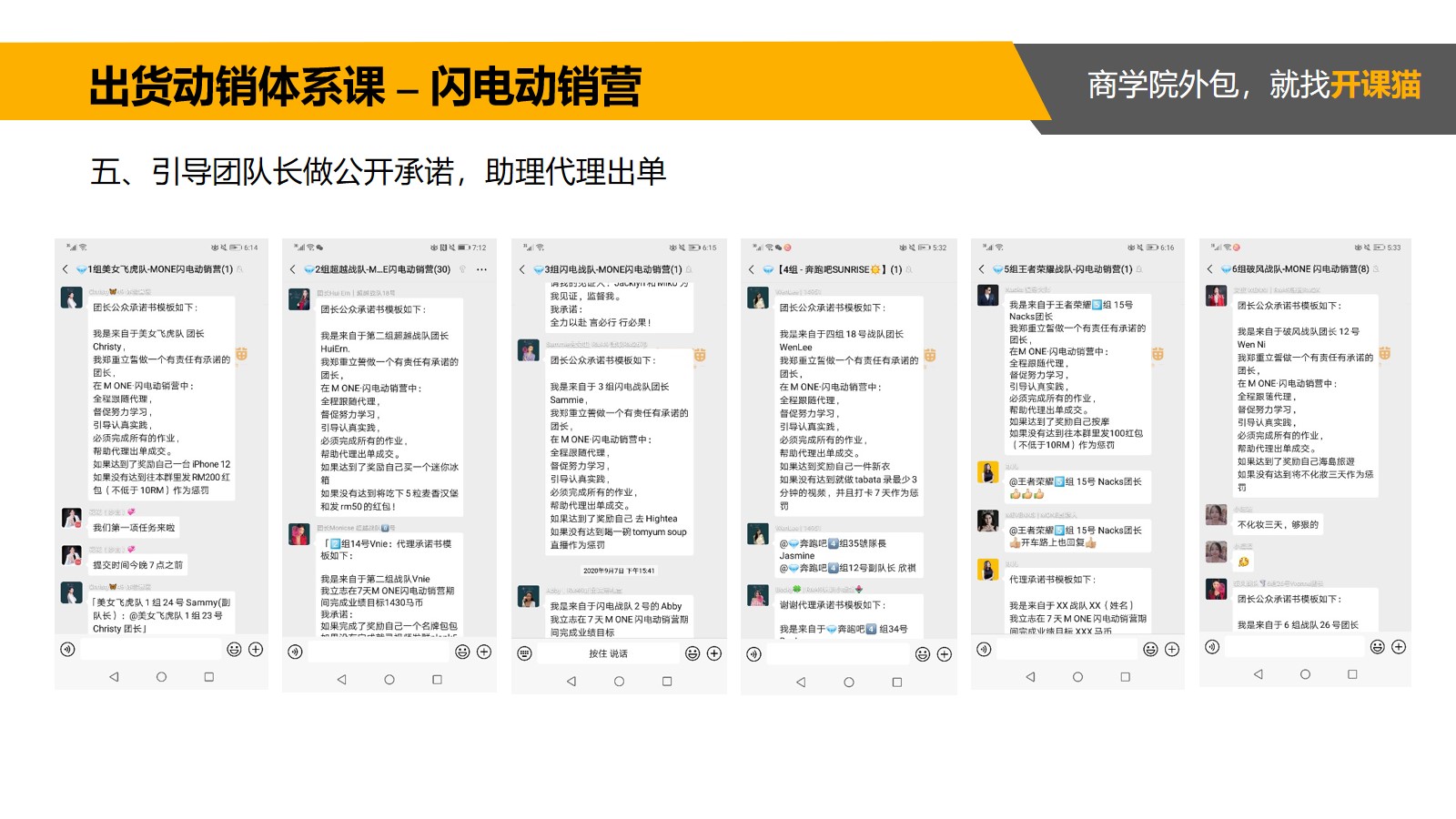
Task: Click message 我们第一项任务来啦
Action: click(133, 527)
